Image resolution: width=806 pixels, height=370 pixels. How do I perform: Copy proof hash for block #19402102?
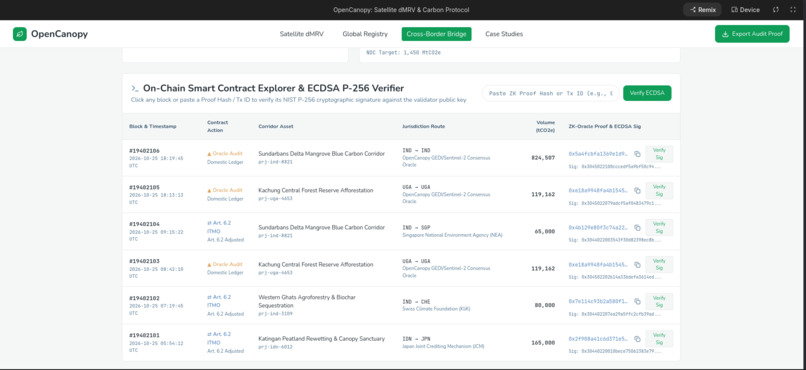[637, 302]
